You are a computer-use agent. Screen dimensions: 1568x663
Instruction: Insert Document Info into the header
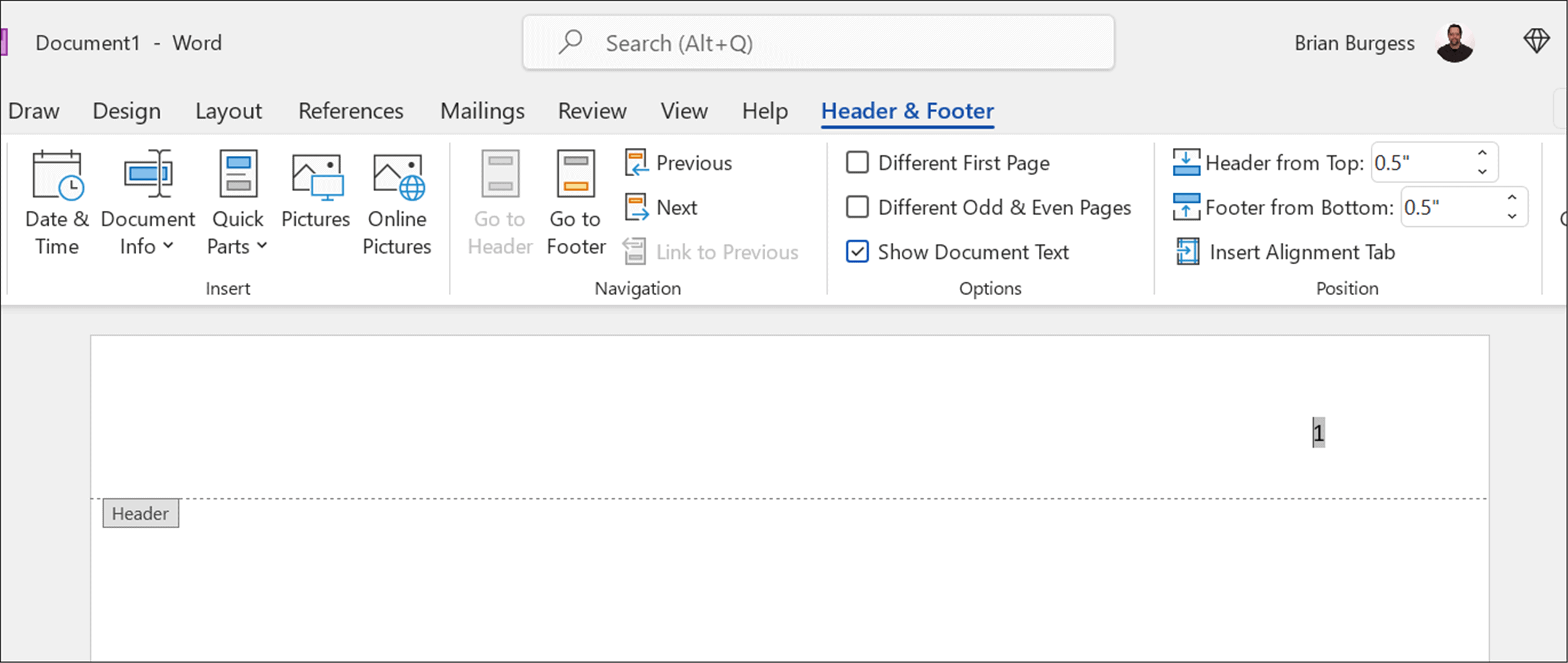[147, 197]
